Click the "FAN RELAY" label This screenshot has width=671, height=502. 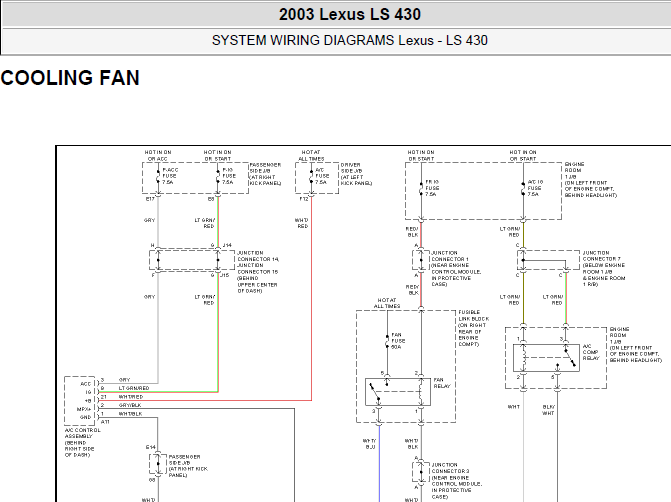[442, 383]
